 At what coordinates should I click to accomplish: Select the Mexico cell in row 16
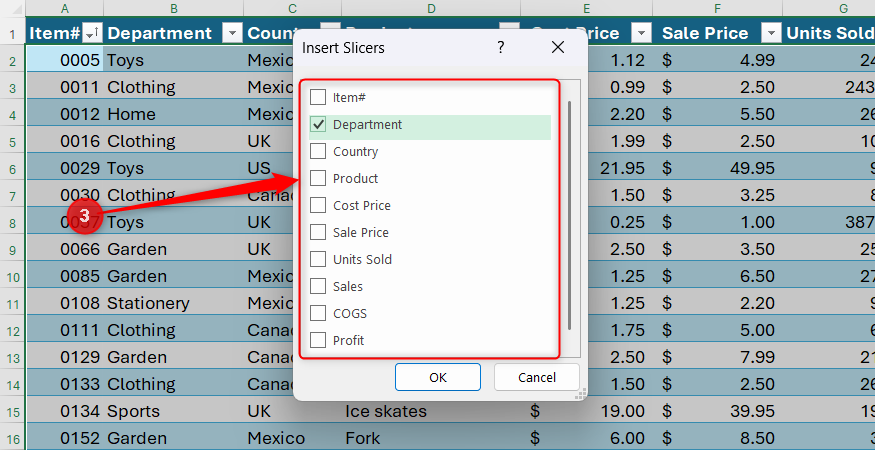[x=292, y=438]
